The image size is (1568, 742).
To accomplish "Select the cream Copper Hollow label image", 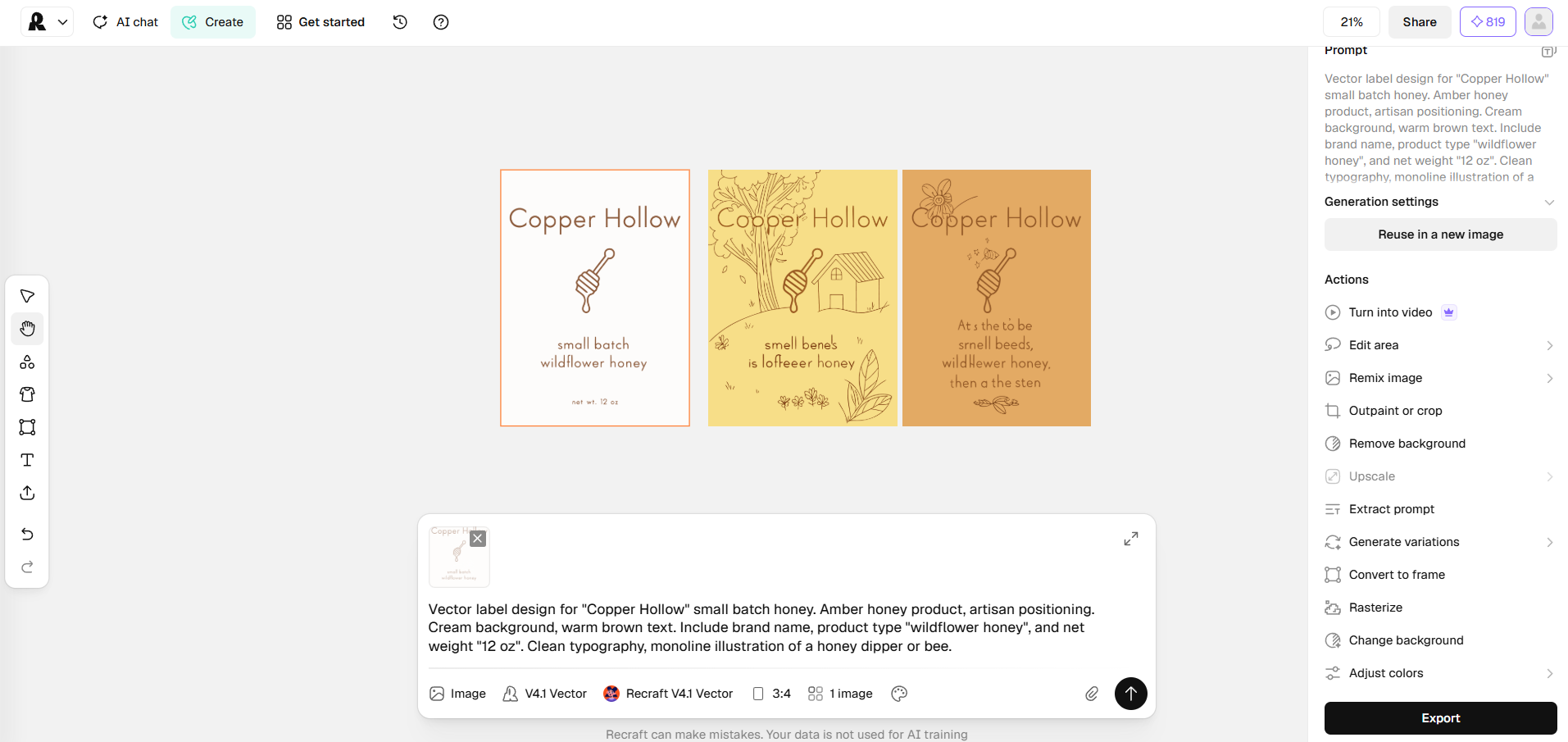I will (x=595, y=298).
